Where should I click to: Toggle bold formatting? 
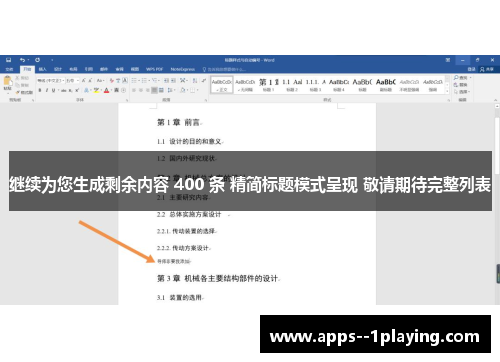40,90
